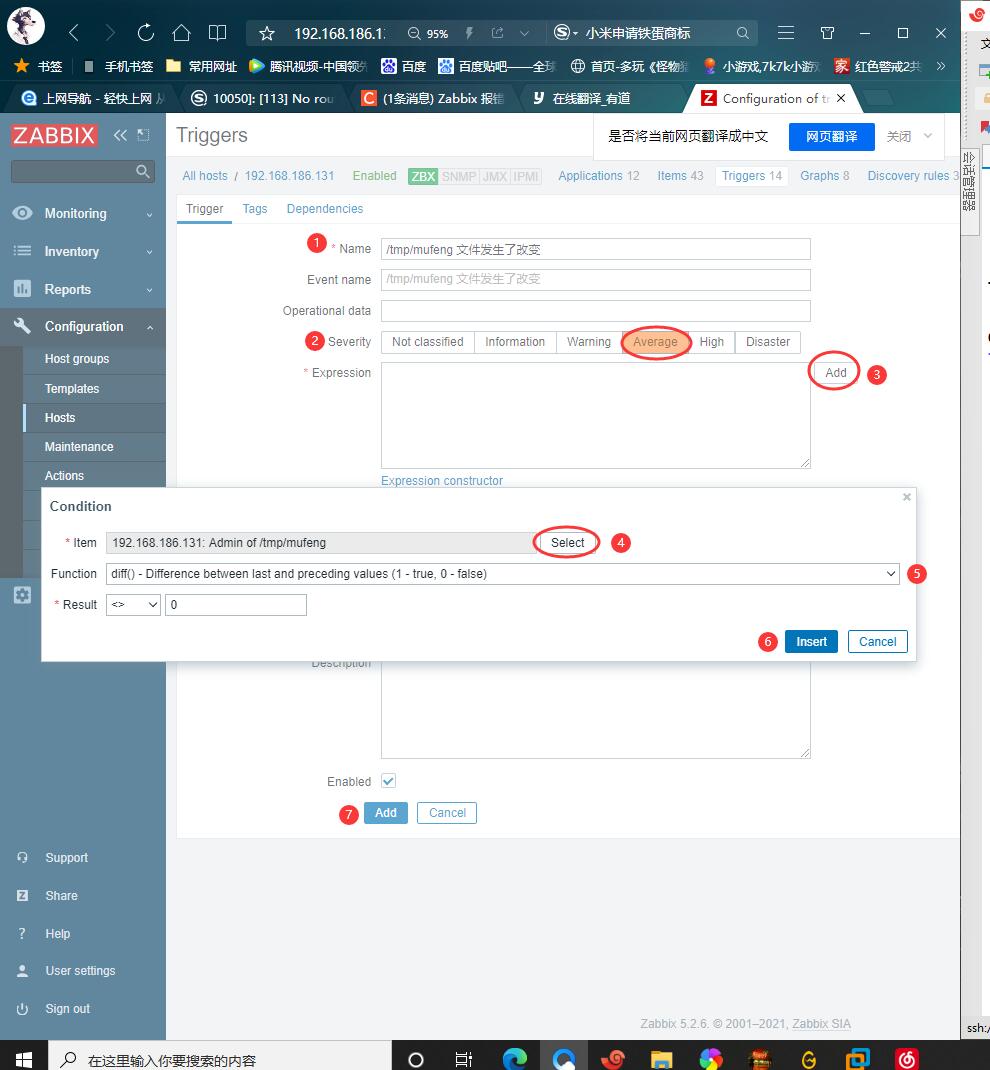990x1070 pixels.
Task: Click the Share Z icon
Action: (x=23, y=895)
